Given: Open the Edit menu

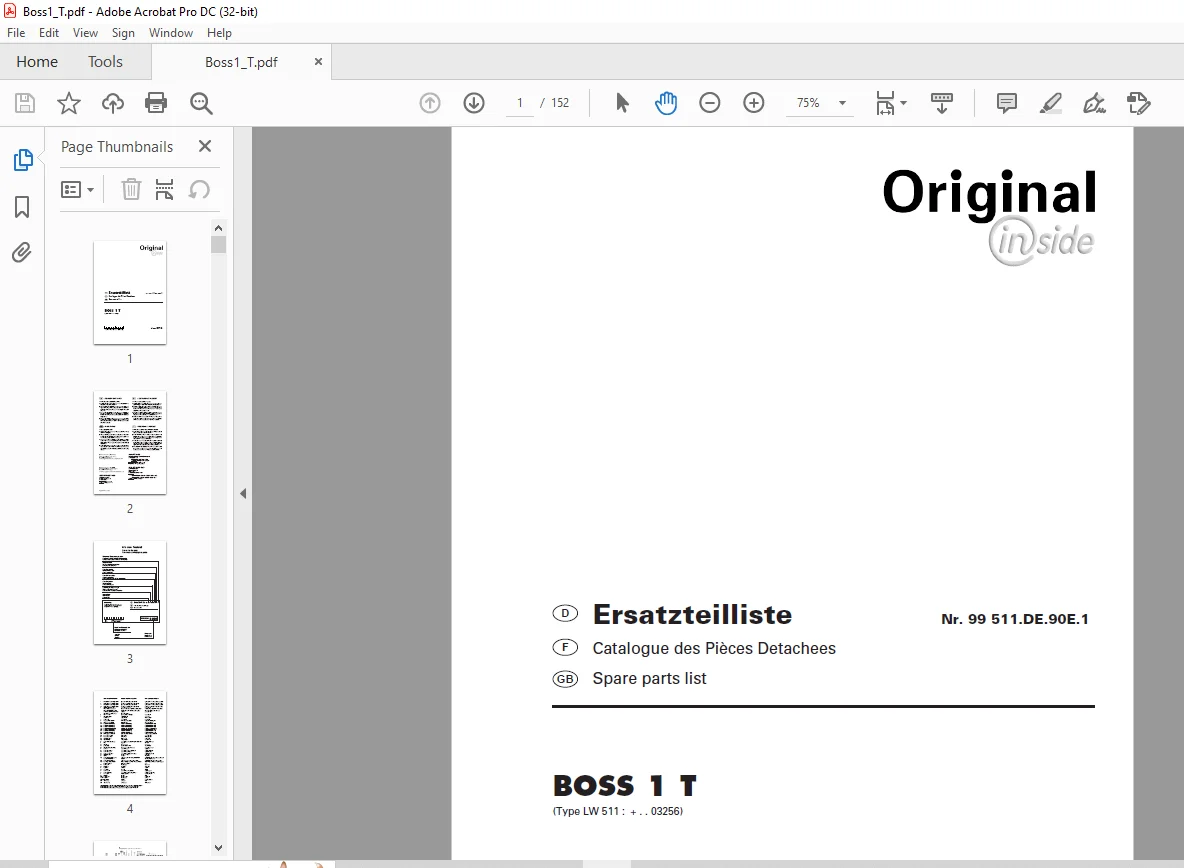Looking at the screenshot, I should click(x=49, y=32).
